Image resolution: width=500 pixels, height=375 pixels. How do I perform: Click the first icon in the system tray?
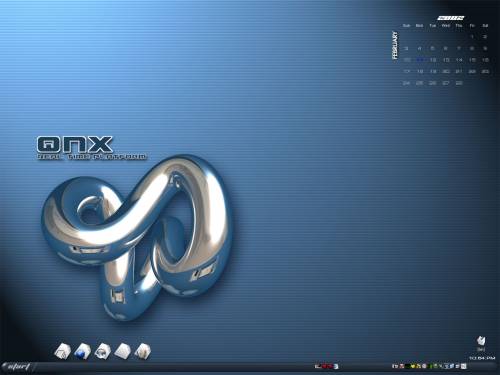pos(395,366)
